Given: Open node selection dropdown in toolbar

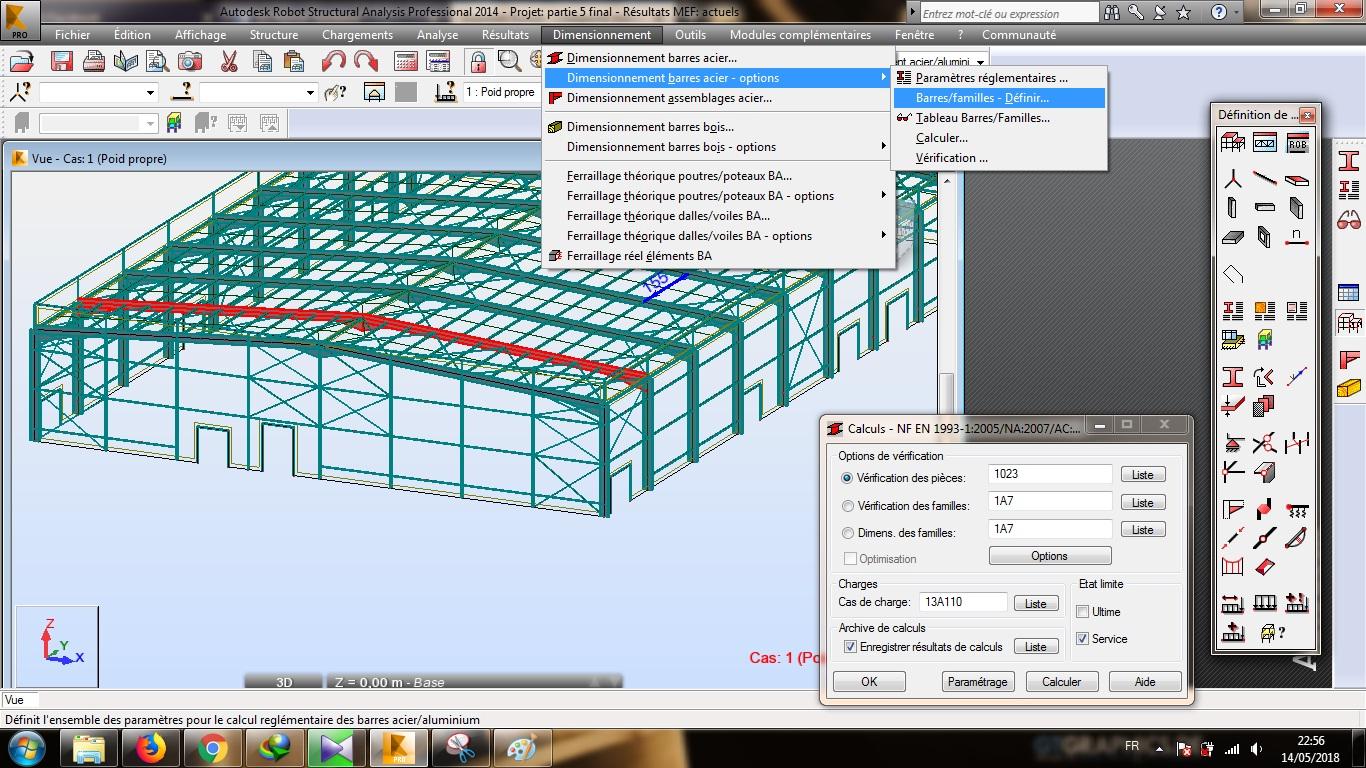Looking at the screenshot, I should point(151,93).
